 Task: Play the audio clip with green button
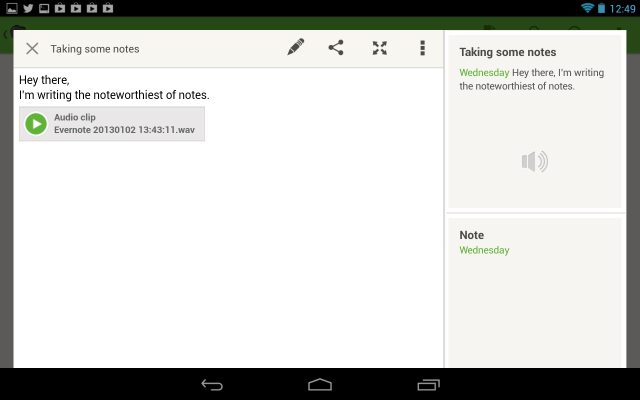coord(36,124)
